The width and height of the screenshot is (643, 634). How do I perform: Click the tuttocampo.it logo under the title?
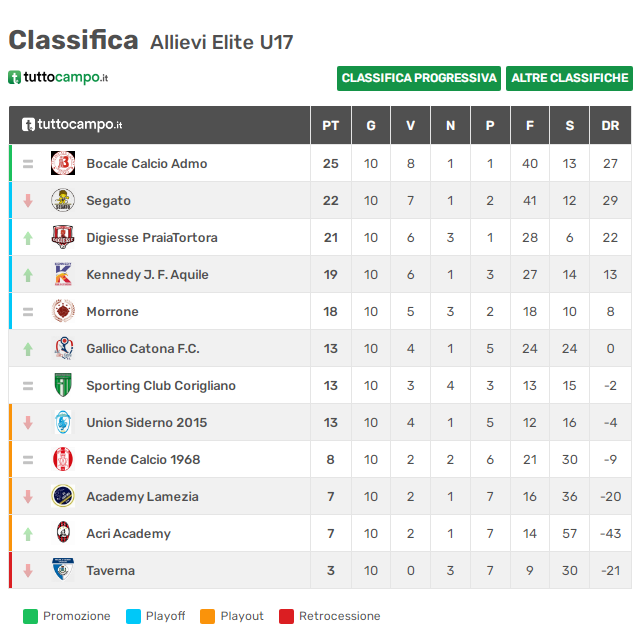(58, 77)
